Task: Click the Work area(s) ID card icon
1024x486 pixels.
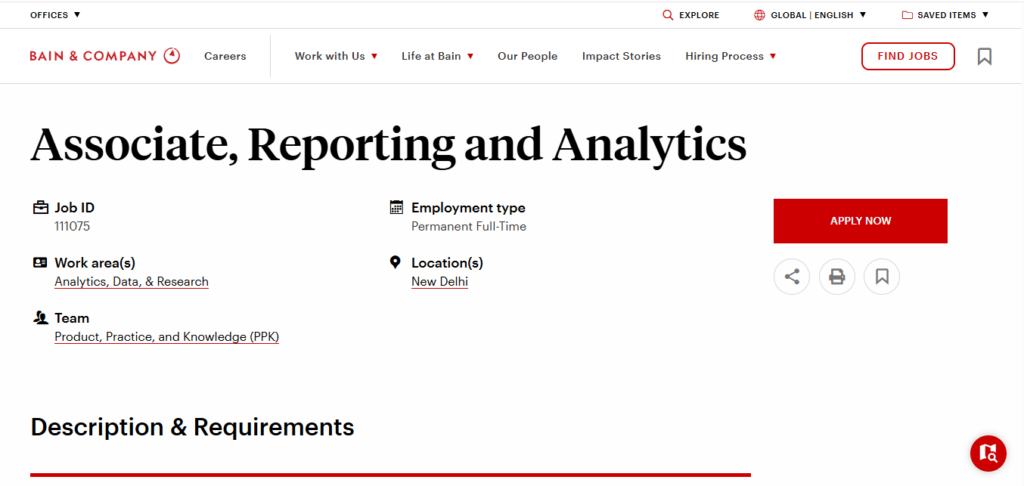Action: point(40,263)
